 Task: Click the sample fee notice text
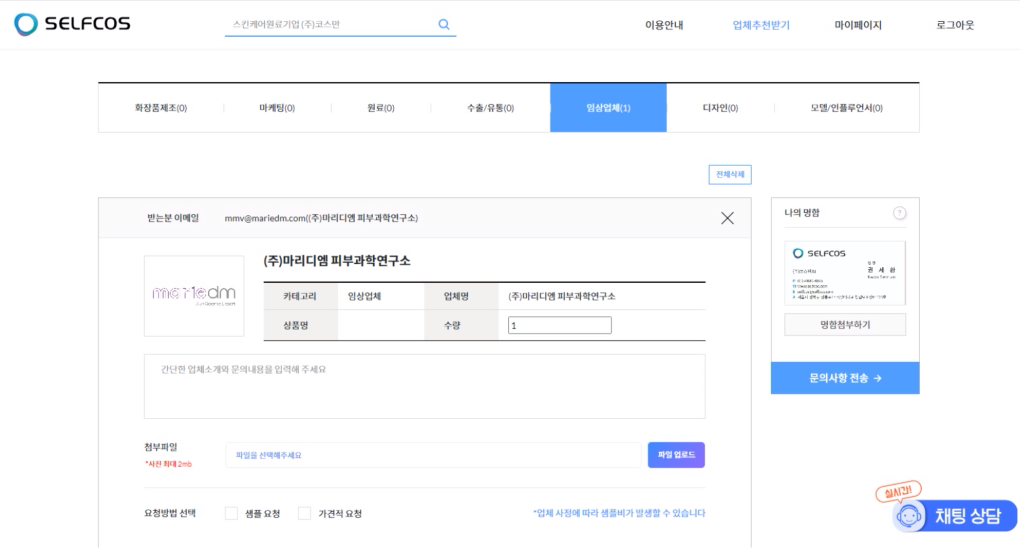pos(619,513)
